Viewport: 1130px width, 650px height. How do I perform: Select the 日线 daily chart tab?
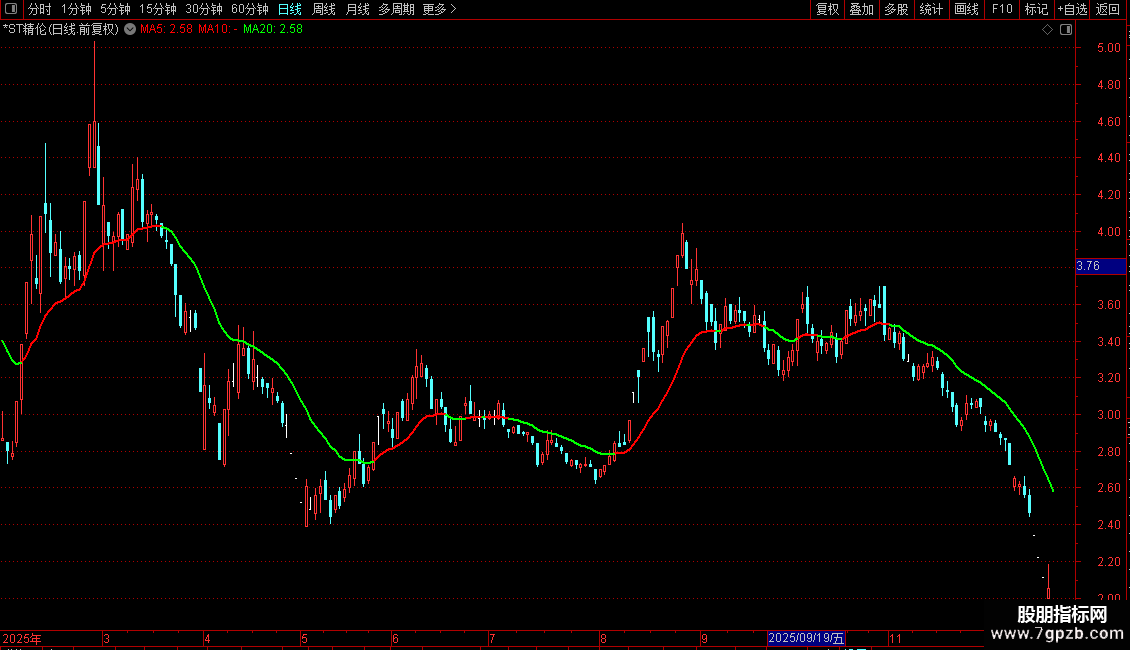(x=290, y=9)
